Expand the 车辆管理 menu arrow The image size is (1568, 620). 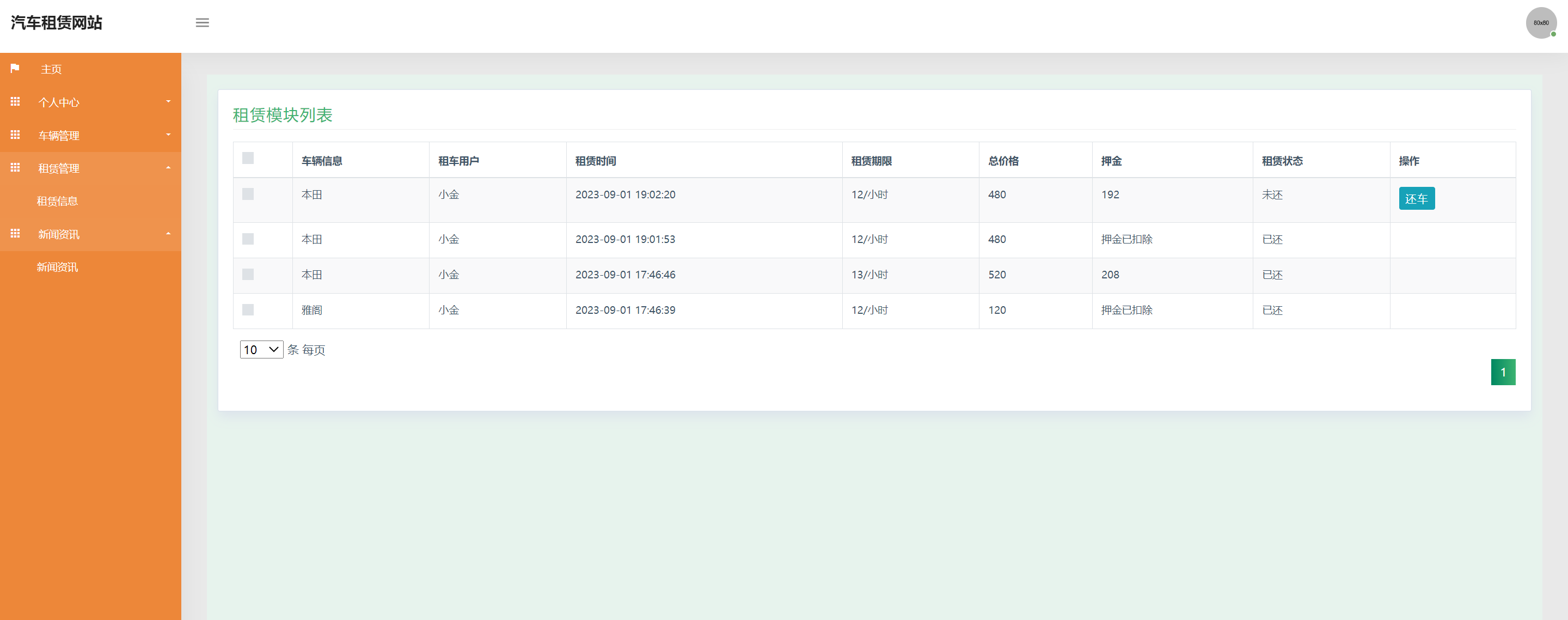[x=169, y=135]
